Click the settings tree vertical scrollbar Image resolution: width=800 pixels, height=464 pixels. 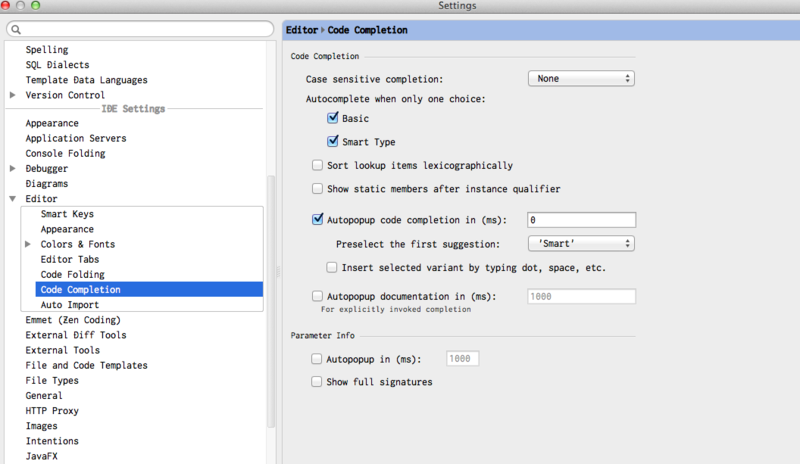point(271,301)
